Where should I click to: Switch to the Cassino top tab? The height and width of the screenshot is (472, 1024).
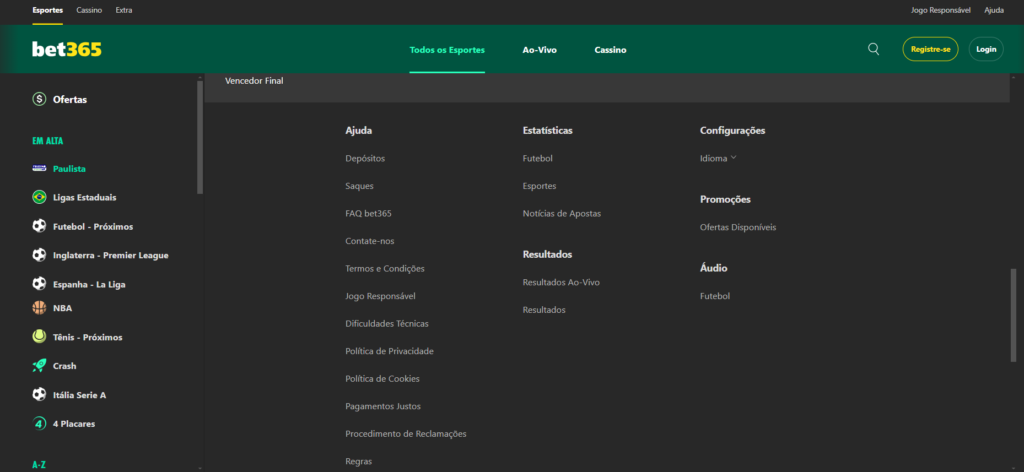(89, 10)
